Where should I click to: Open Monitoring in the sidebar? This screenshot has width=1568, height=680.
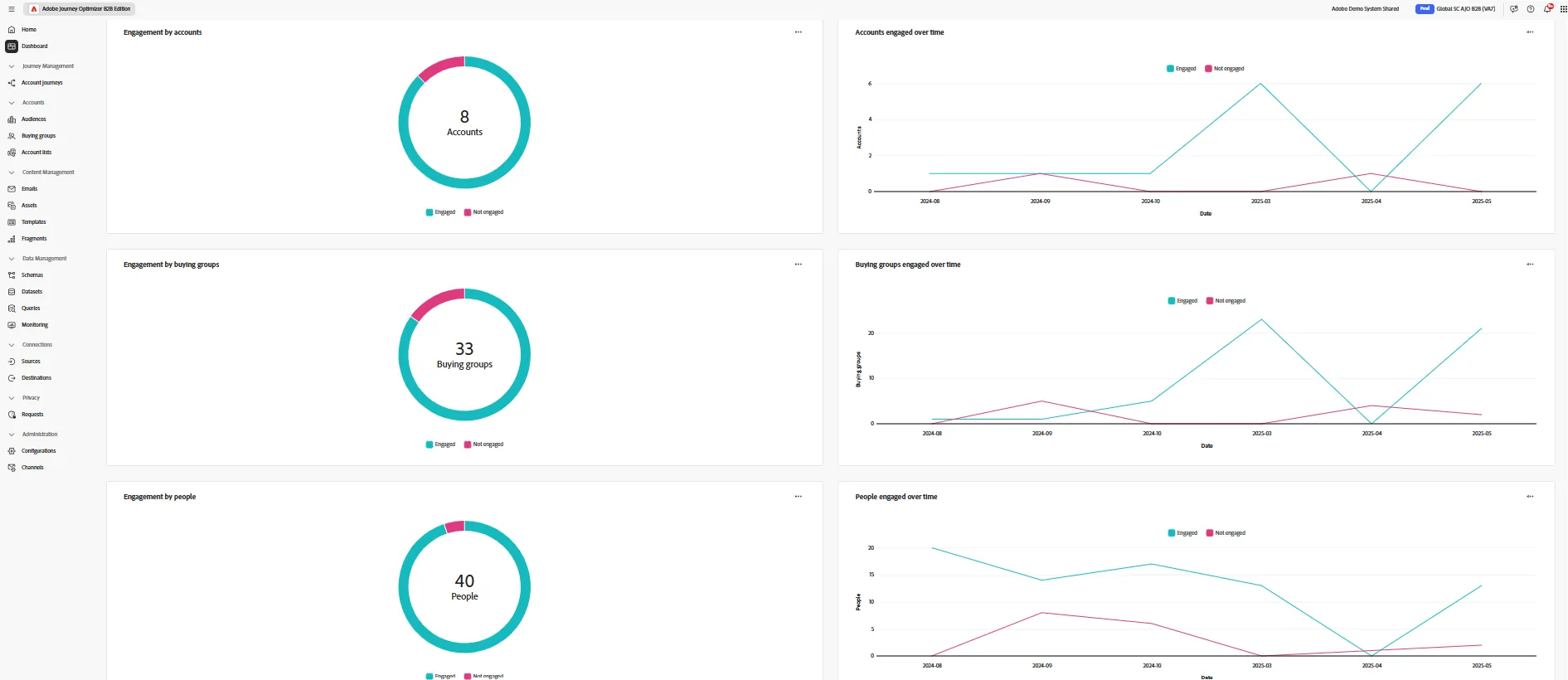coord(27,325)
